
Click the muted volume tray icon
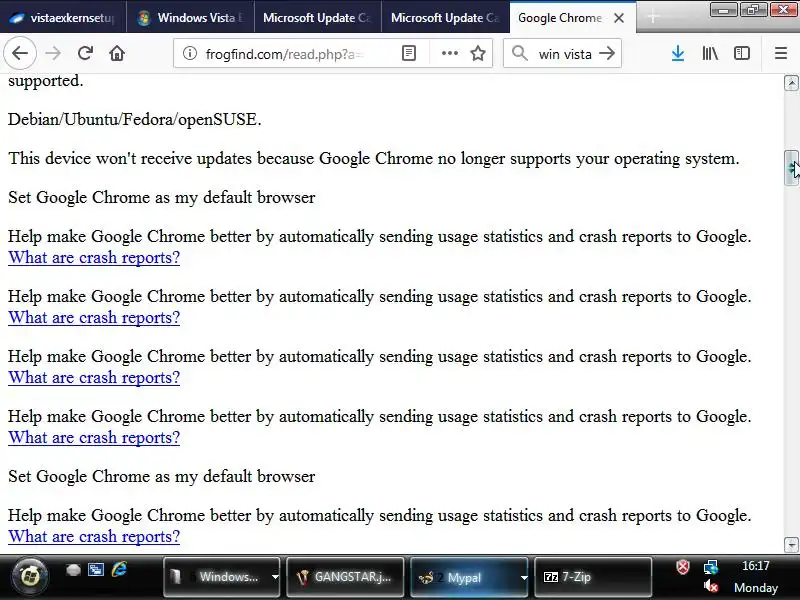tap(711, 587)
